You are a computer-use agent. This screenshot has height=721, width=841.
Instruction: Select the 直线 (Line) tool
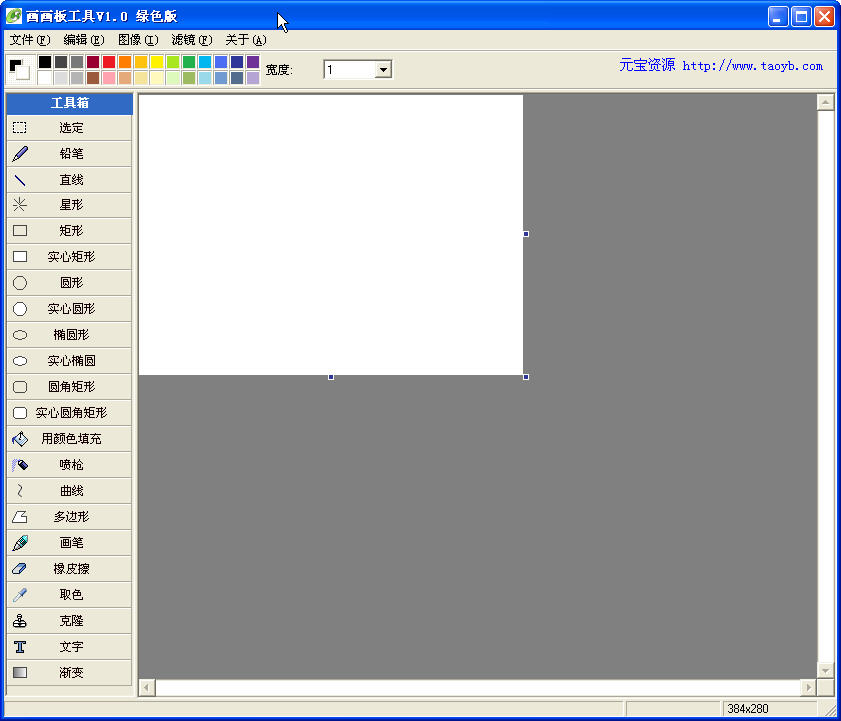[x=68, y=179]
